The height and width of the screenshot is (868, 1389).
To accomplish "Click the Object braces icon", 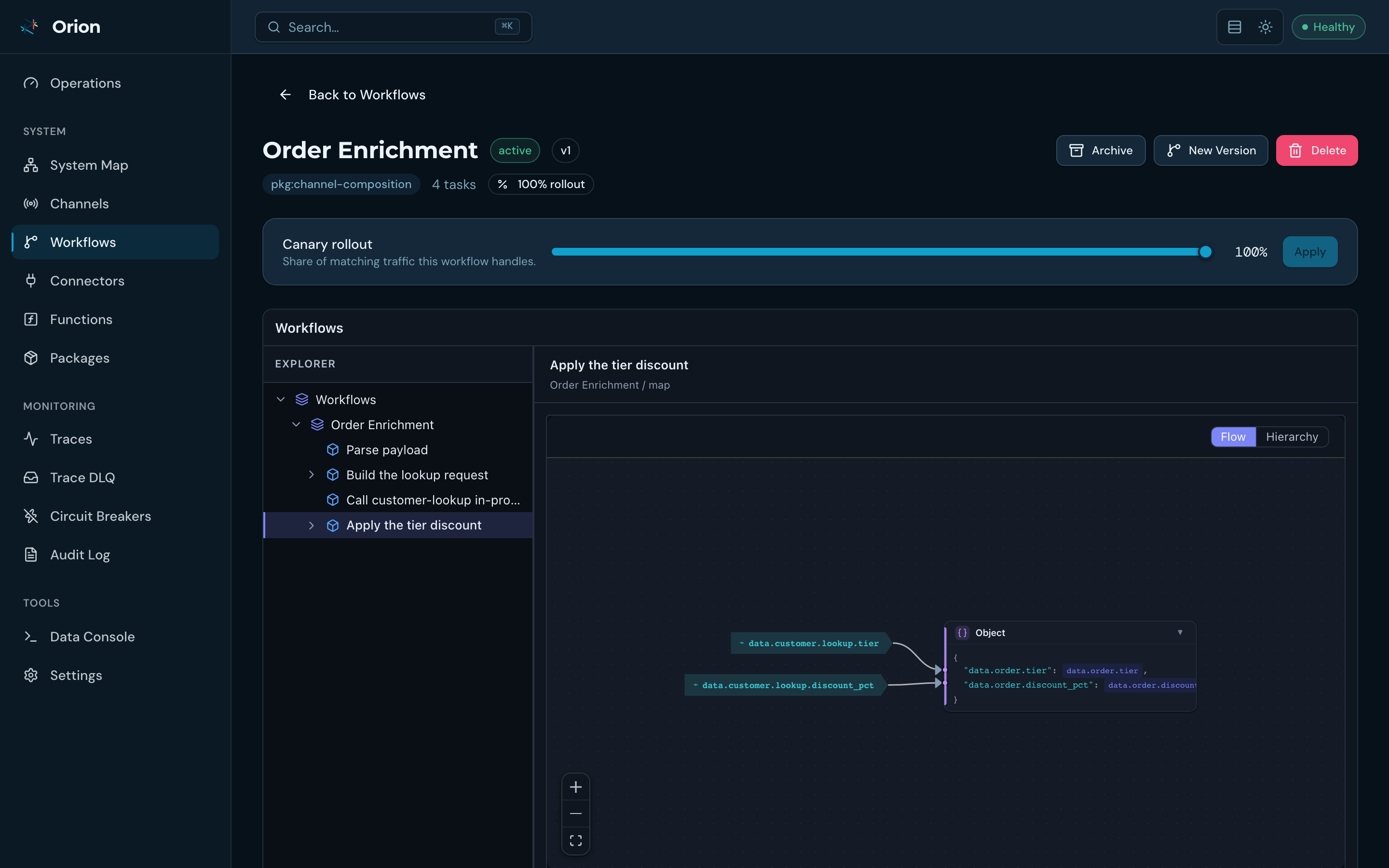I will 962,633.
